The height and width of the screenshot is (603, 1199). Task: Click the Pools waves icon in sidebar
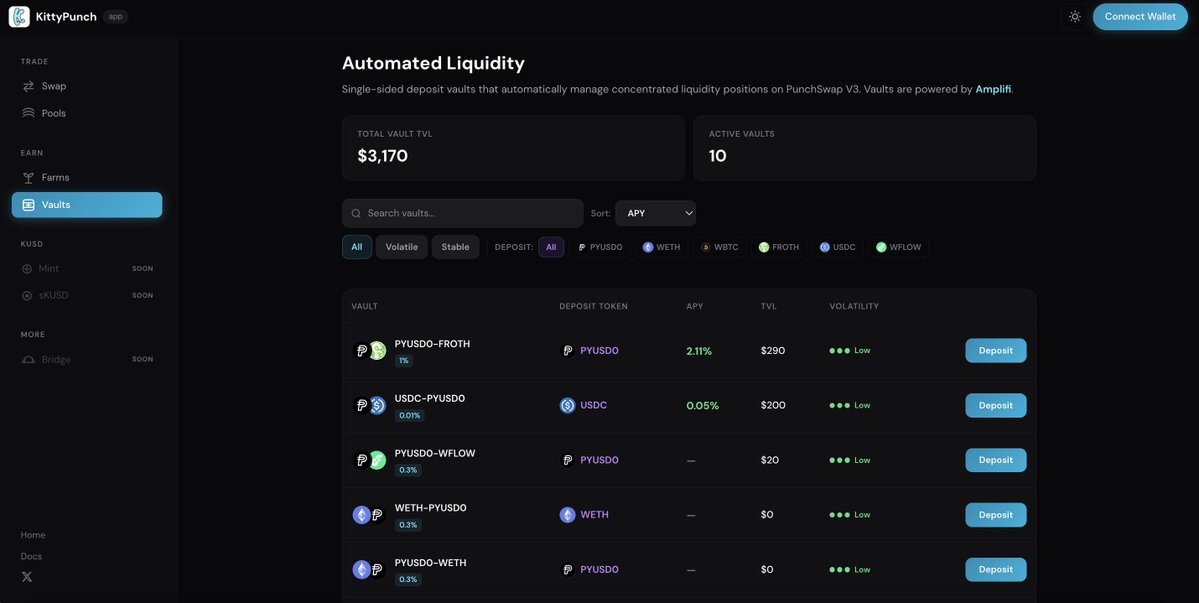28,113
